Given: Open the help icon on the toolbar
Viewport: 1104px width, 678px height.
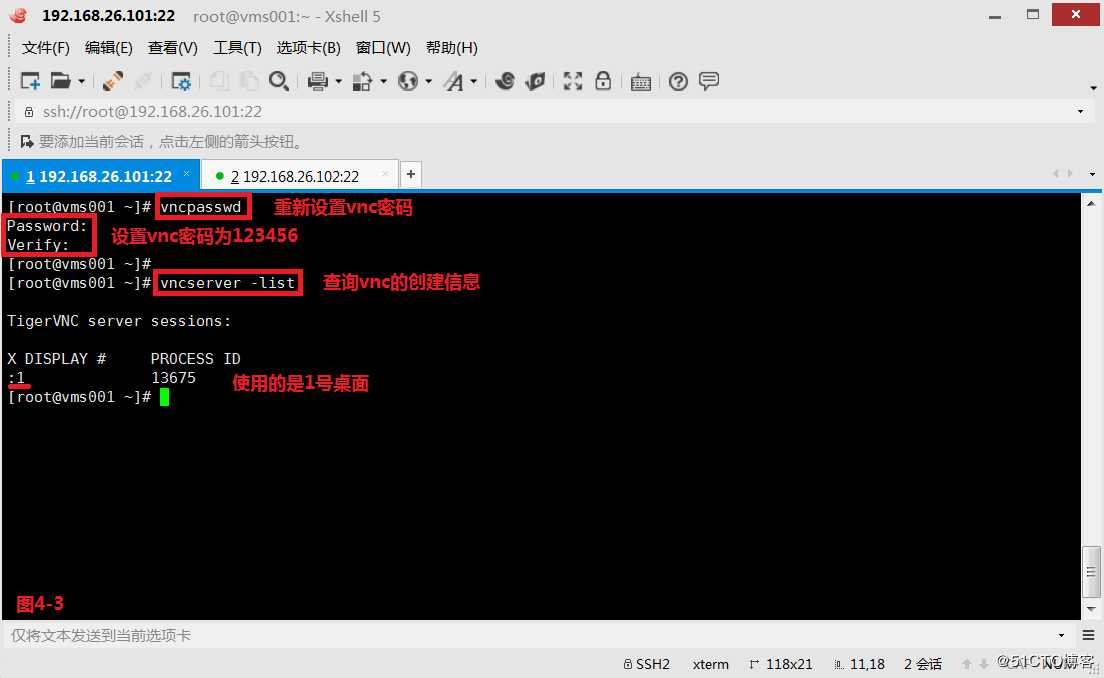Looking at the screenshot, I should click(678, 81).
